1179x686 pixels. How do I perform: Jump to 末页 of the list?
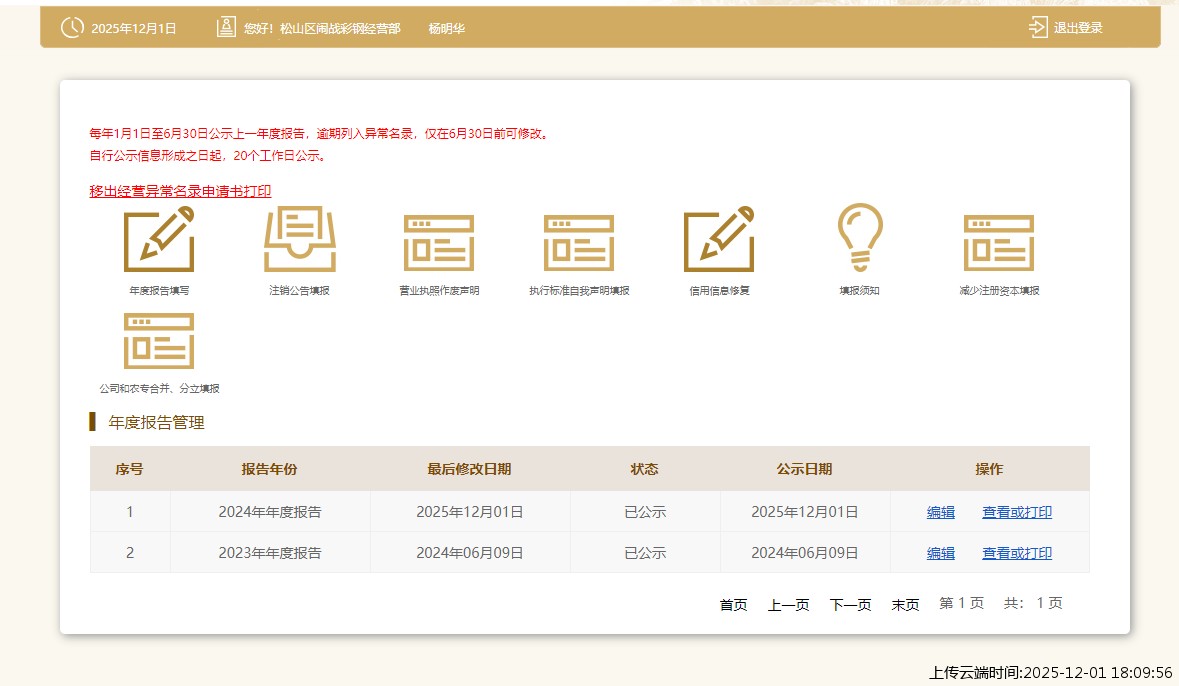coord(905,604)
